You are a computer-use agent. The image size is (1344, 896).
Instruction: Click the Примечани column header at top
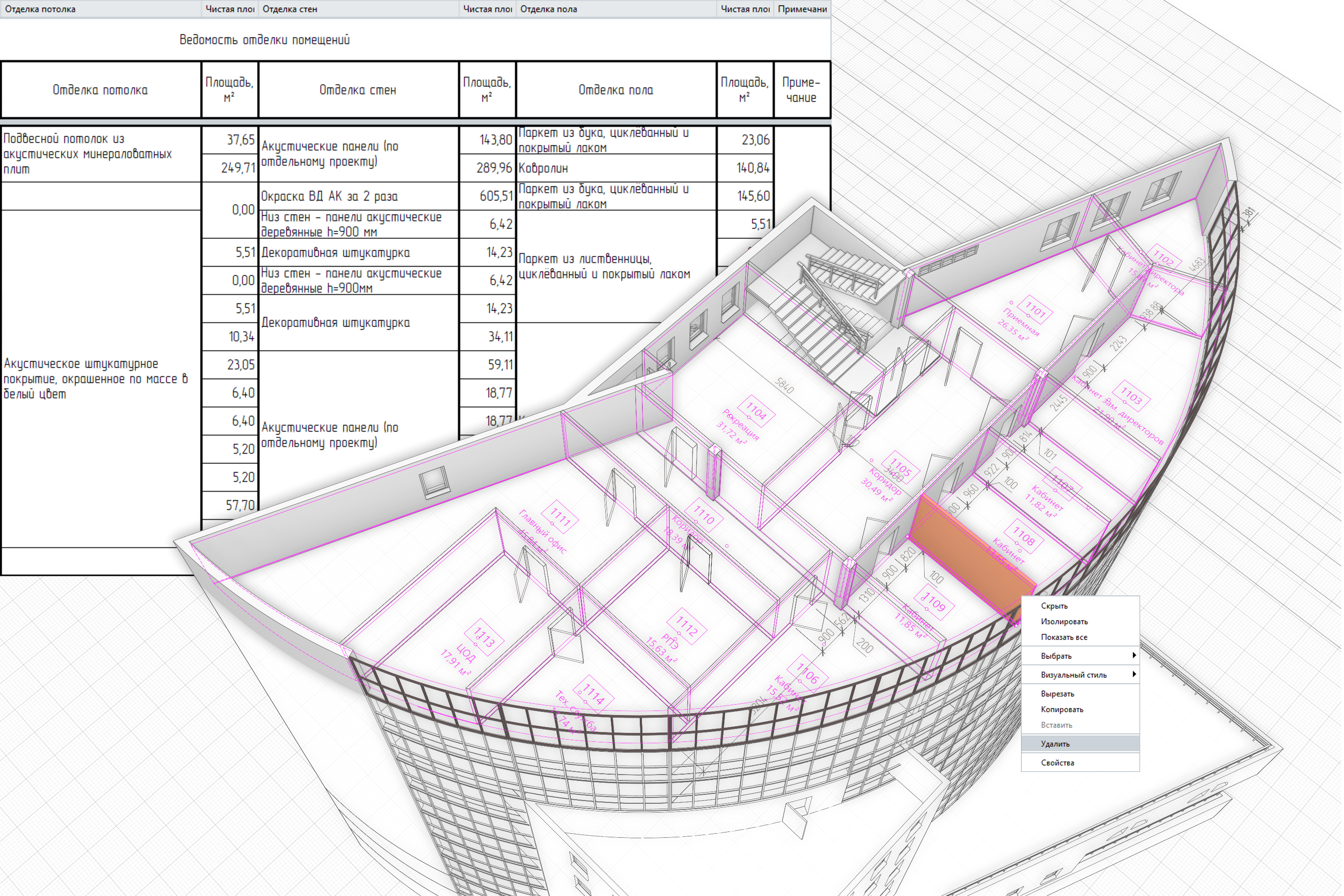click(x=803, y=9)
